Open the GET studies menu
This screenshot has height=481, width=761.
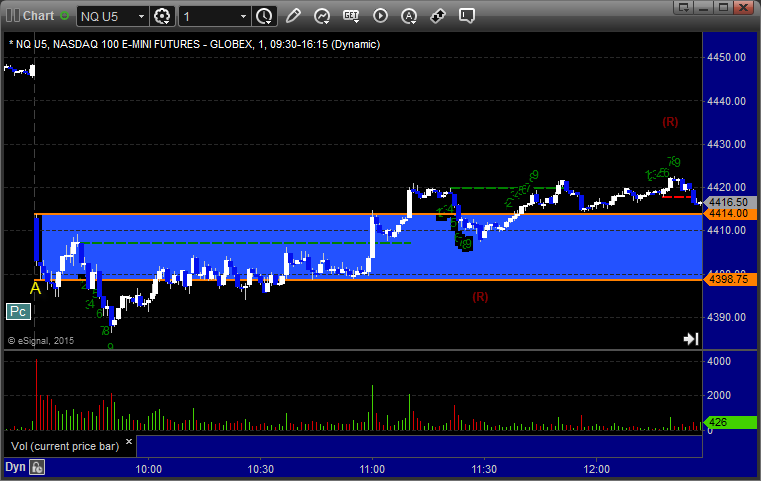(x=351, y=16)
